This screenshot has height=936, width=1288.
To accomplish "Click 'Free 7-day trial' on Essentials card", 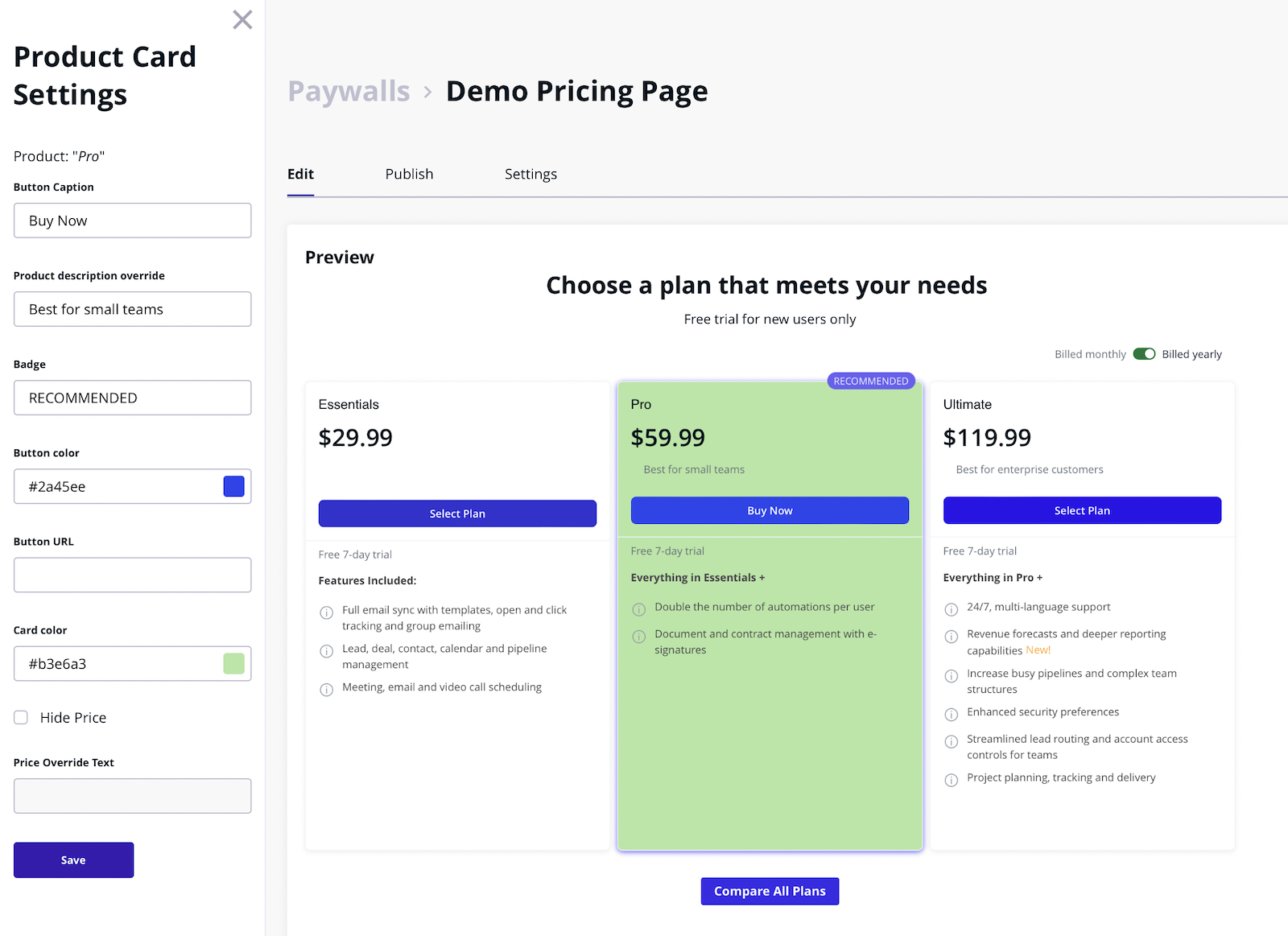I will [355, 555].
